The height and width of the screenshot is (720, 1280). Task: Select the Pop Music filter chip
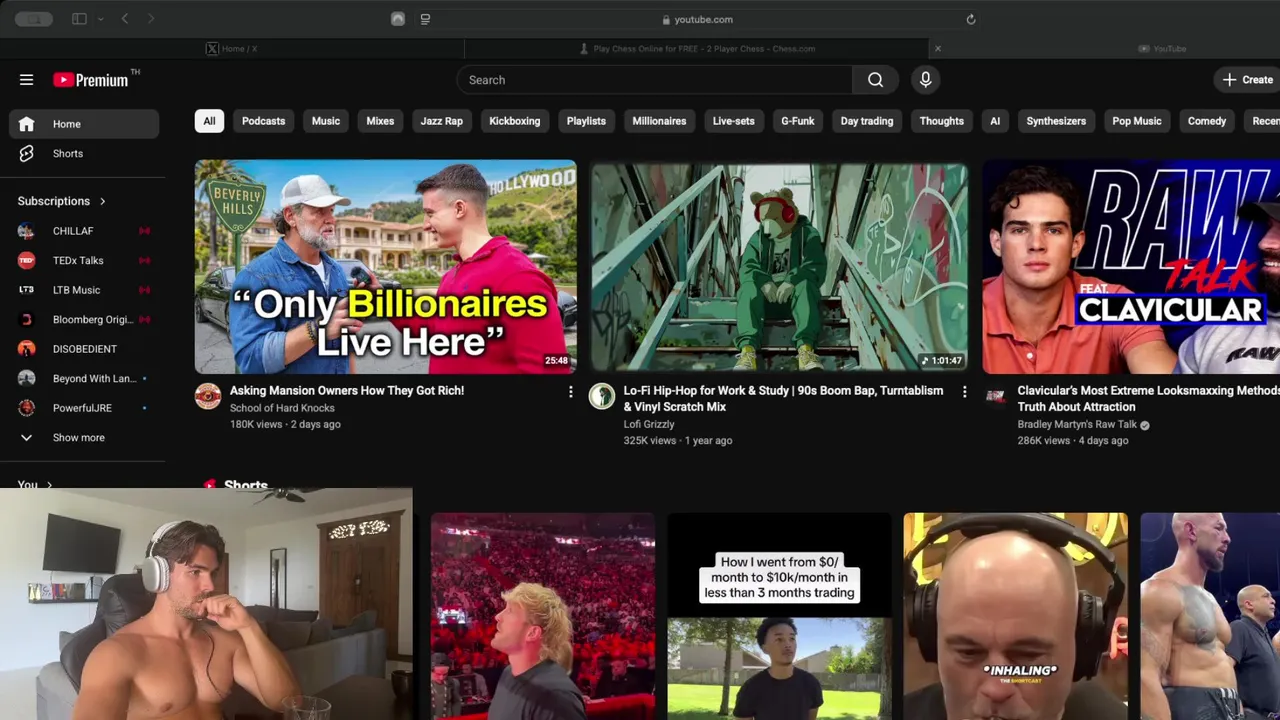click(x=1137, y=121)
